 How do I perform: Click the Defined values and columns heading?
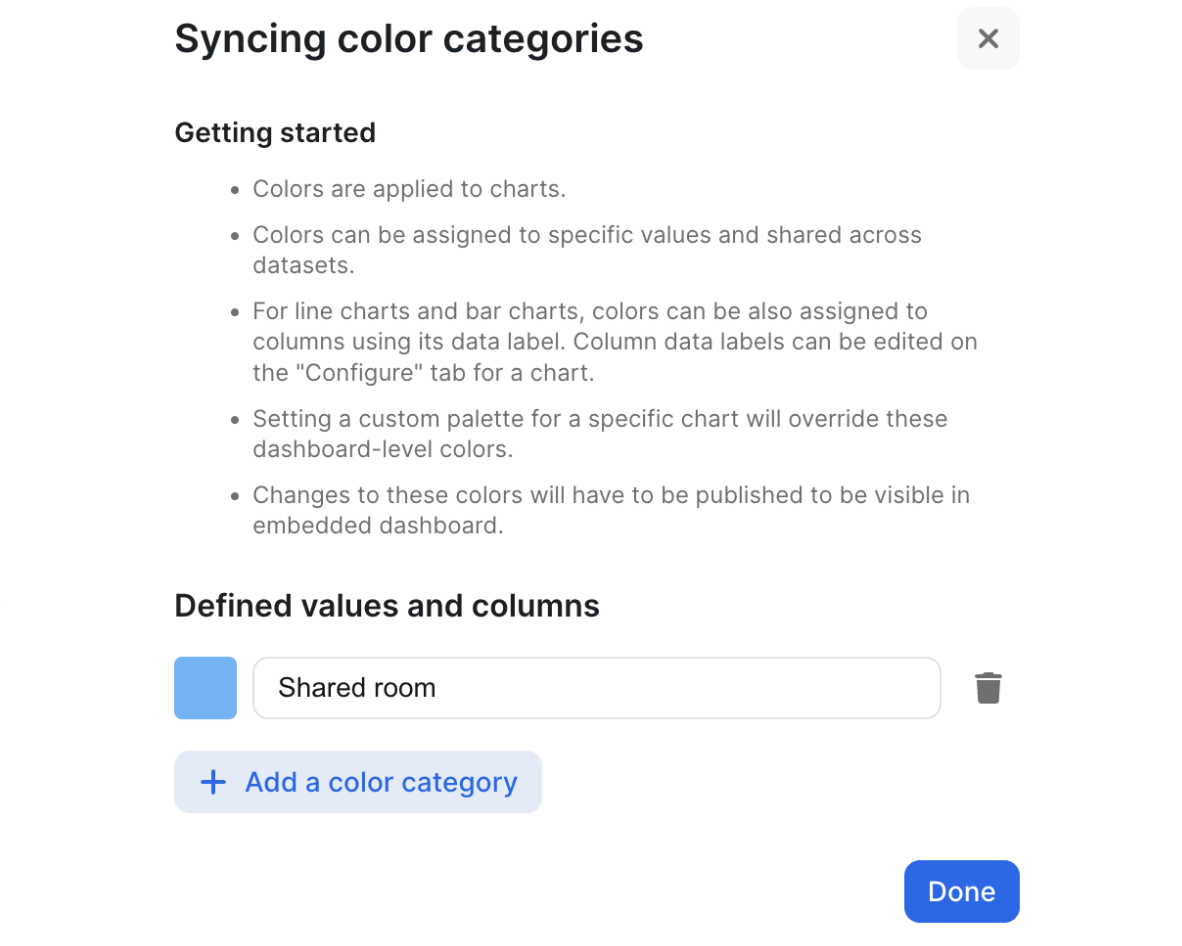tap(386, 606)
